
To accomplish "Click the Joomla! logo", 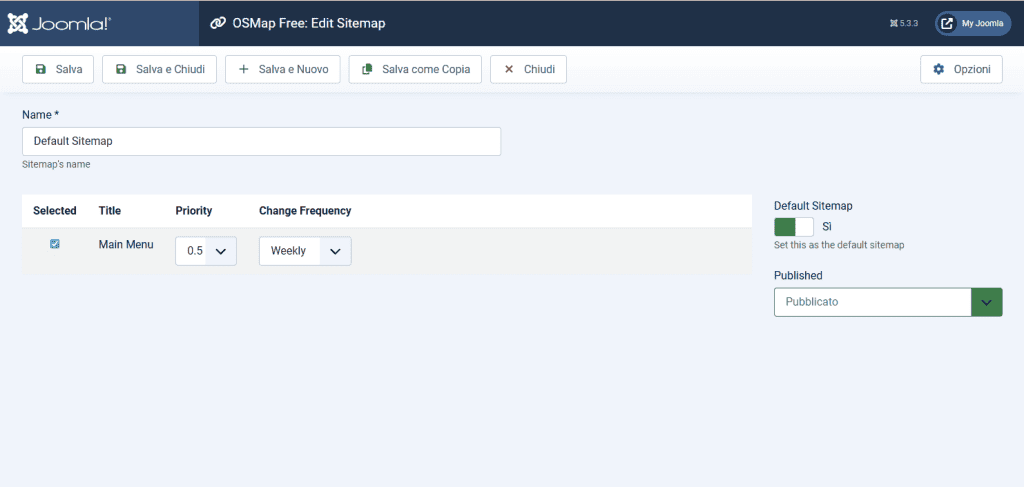I will pos(59,24).
